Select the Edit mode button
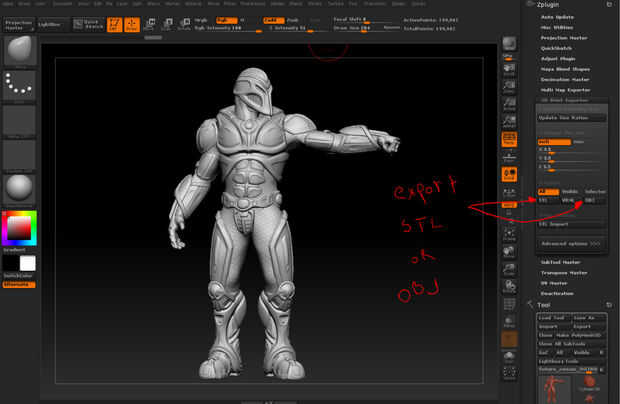620x404 pixels. pyautogui.click(x=114, y=25)
